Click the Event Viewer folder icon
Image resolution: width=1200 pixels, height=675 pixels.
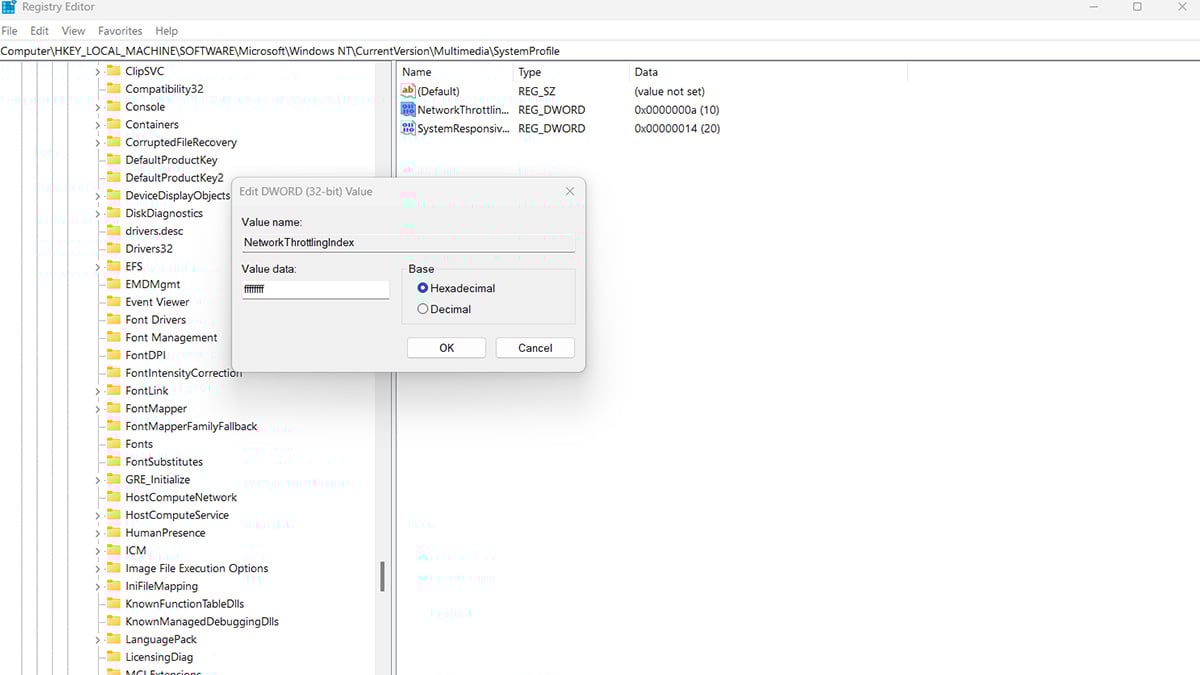(x=113, y=302)
